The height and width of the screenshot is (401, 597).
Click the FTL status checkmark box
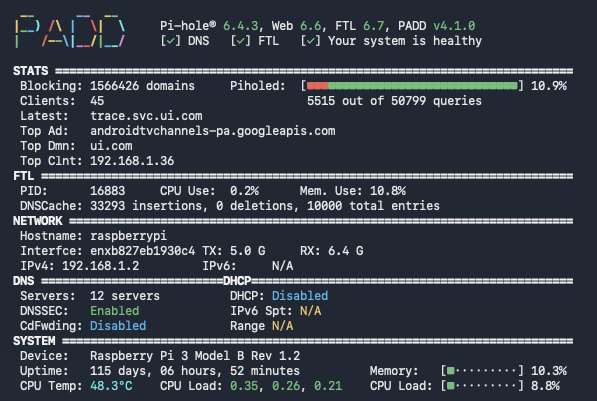coord(241,41)
